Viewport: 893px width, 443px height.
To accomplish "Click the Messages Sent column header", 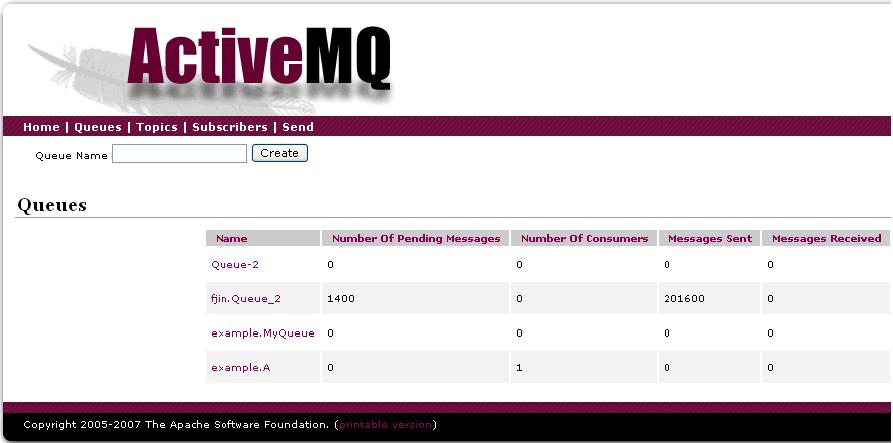I will [710, 239].
